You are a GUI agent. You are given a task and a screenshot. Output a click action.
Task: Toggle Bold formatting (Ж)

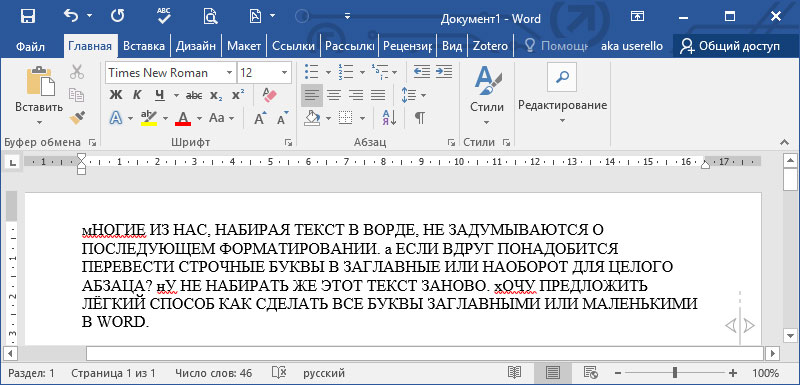(116, 95)
